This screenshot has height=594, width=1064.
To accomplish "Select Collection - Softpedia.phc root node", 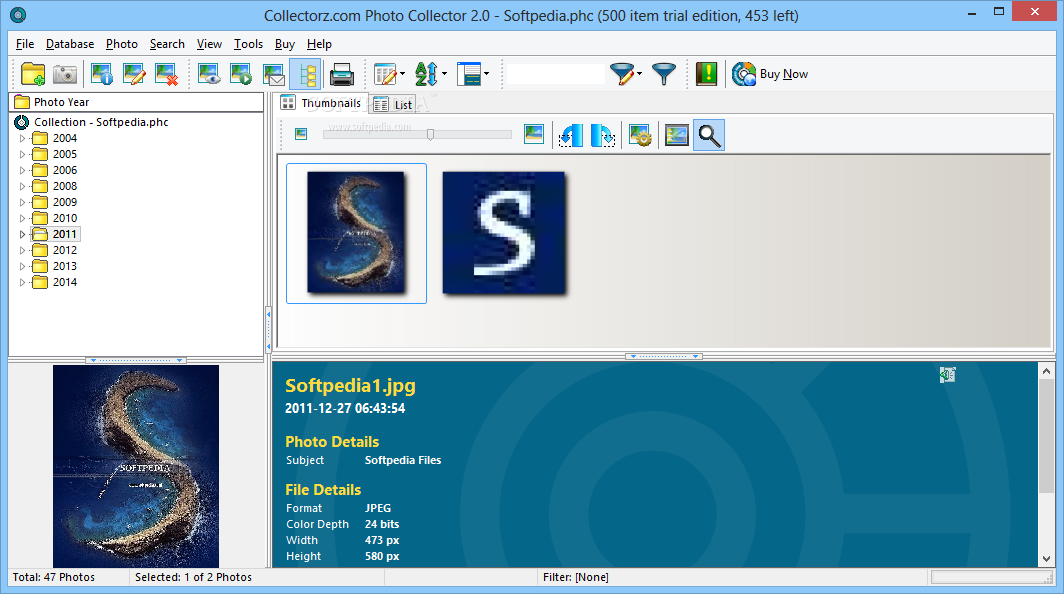I will coord(101,122).
